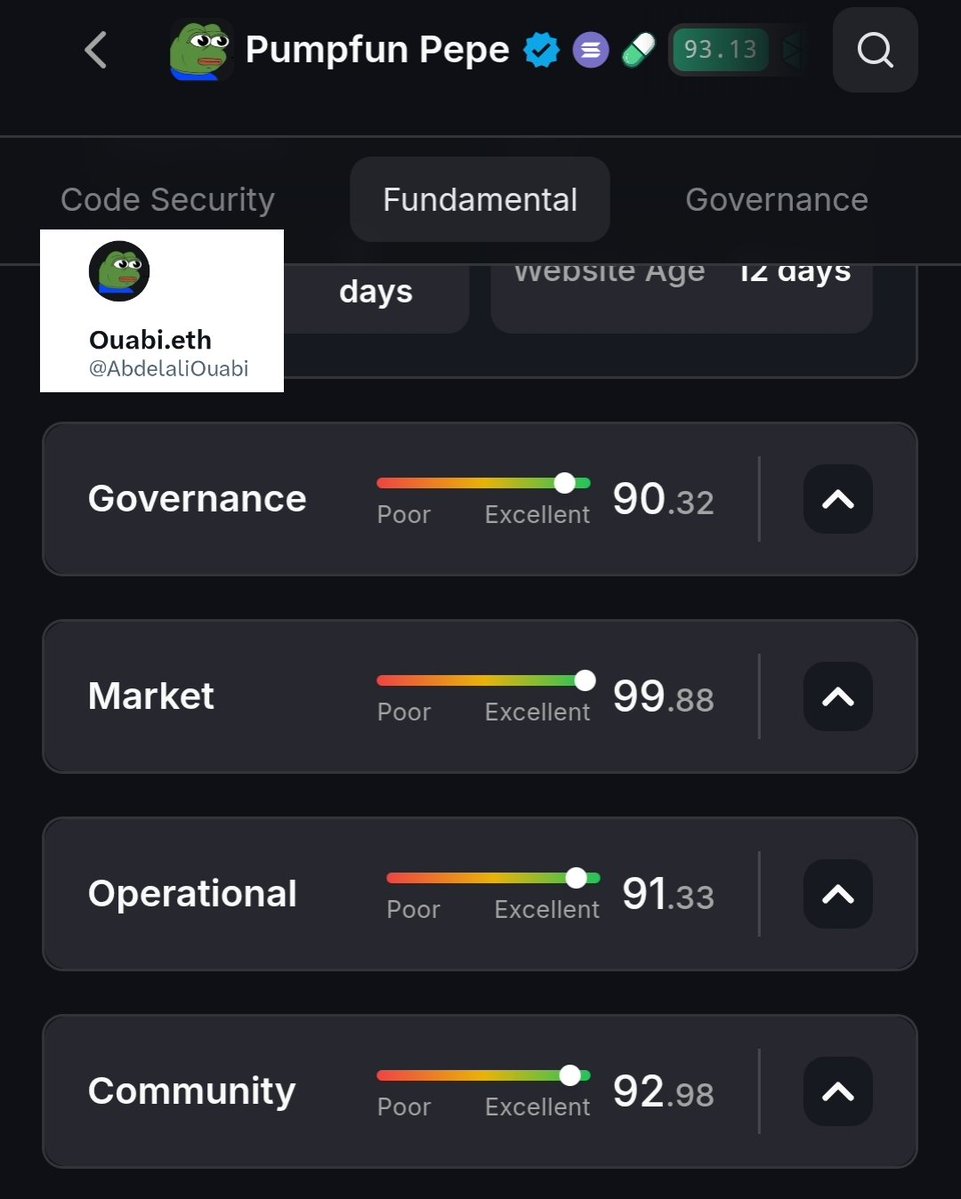Click the blue verified badge
Viewport: 961px width, 1199px height.
click(541, 50)
